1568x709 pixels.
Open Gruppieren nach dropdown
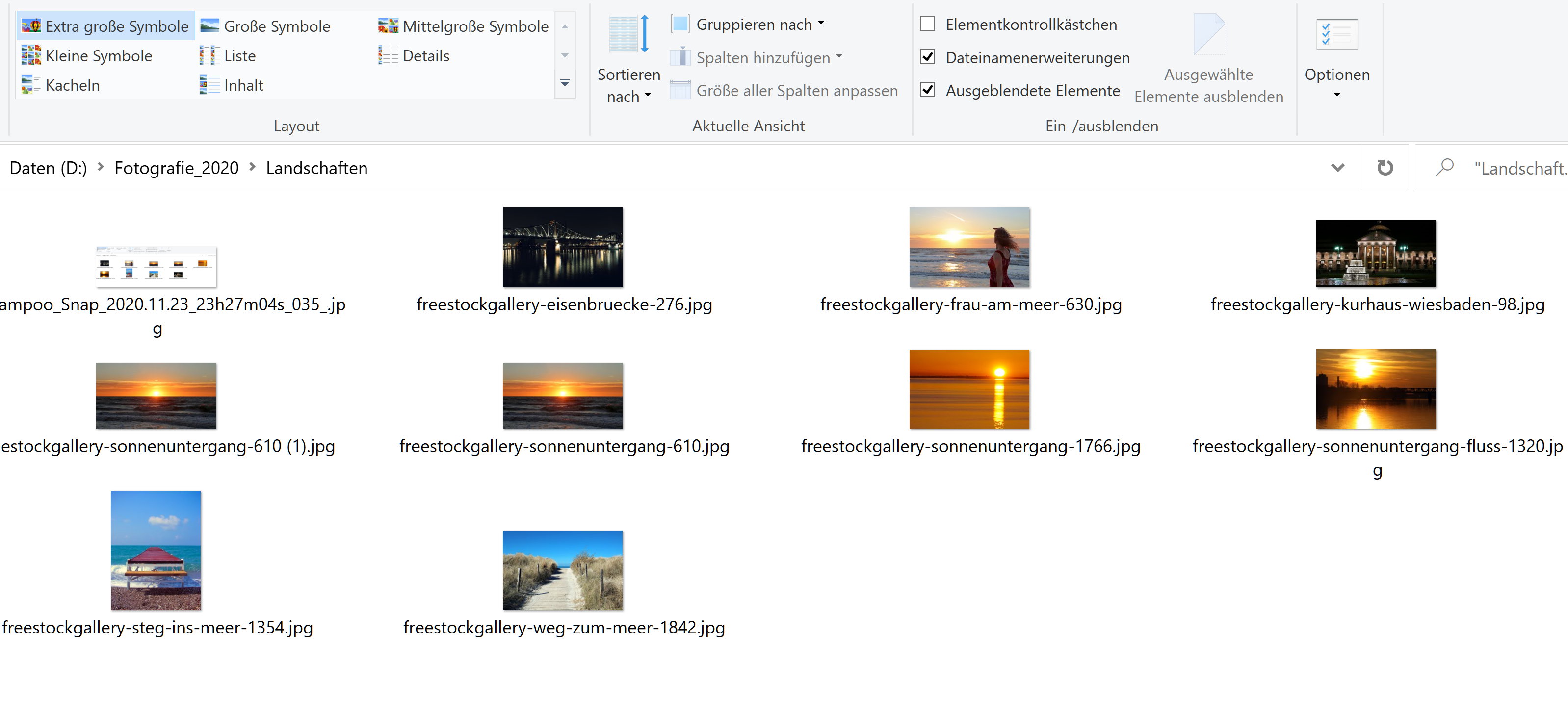click(748, 25)
